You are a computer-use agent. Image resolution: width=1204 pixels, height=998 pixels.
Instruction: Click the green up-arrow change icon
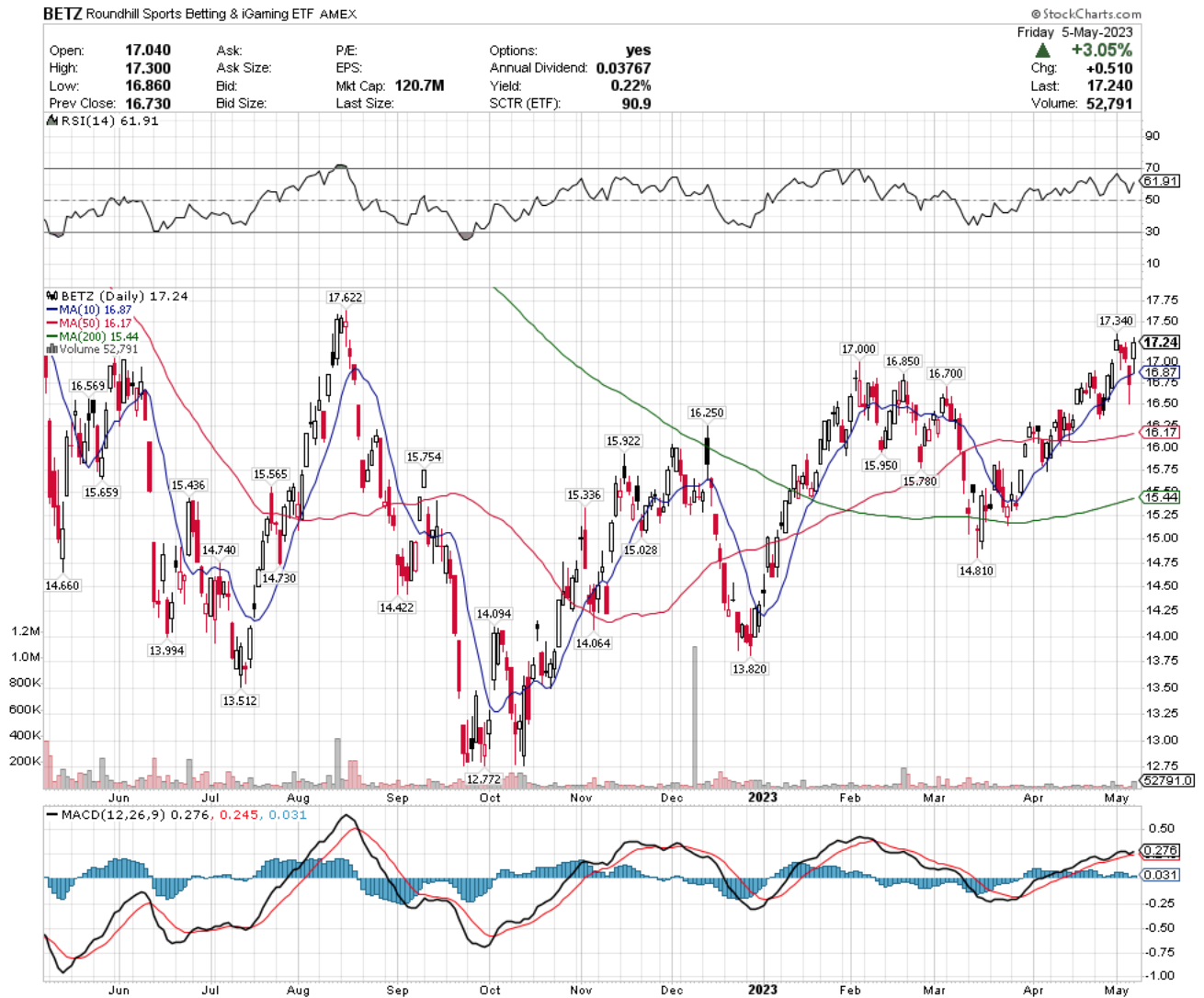point(1042,51)
